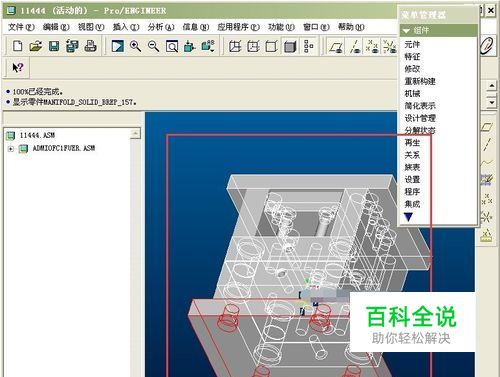Toggle the model tree display icon

pyautogui.click(x=309, y=46)
